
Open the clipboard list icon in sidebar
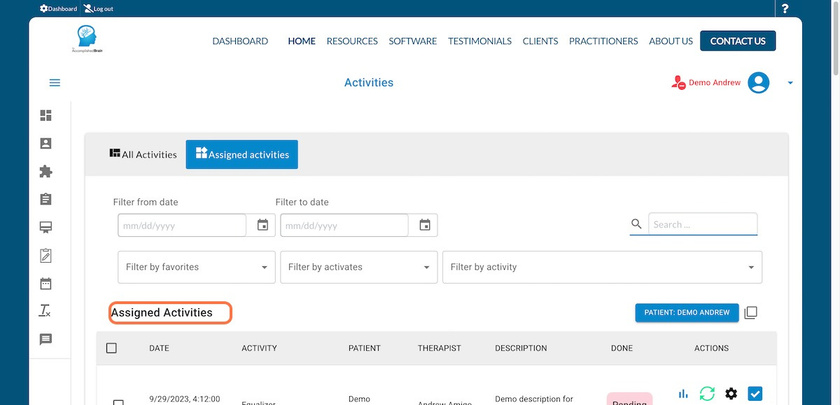46,199
